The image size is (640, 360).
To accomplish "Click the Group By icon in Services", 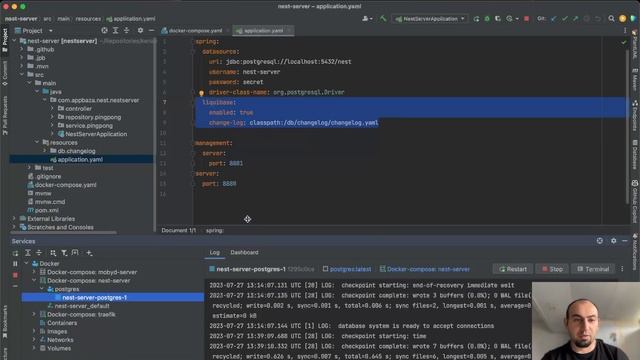I will pos(53,253).
